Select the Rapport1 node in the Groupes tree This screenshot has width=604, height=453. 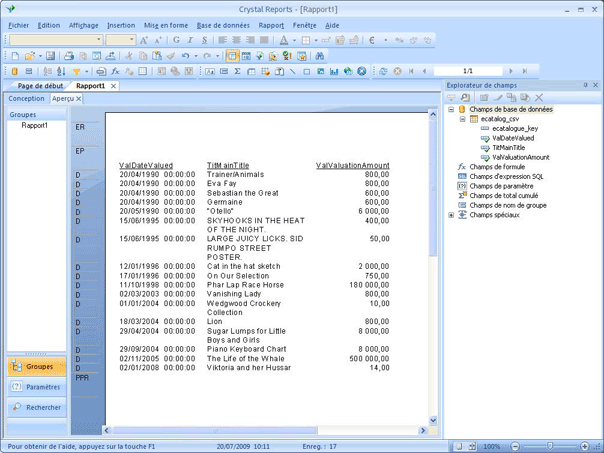36,126
